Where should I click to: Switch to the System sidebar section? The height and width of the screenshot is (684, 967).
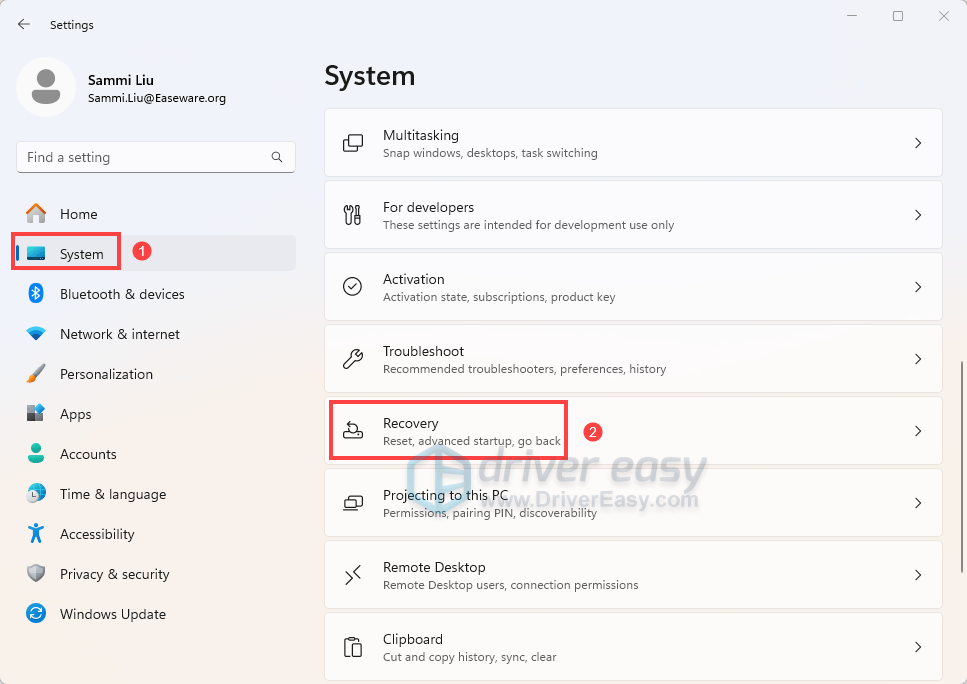tap(65, 253)
